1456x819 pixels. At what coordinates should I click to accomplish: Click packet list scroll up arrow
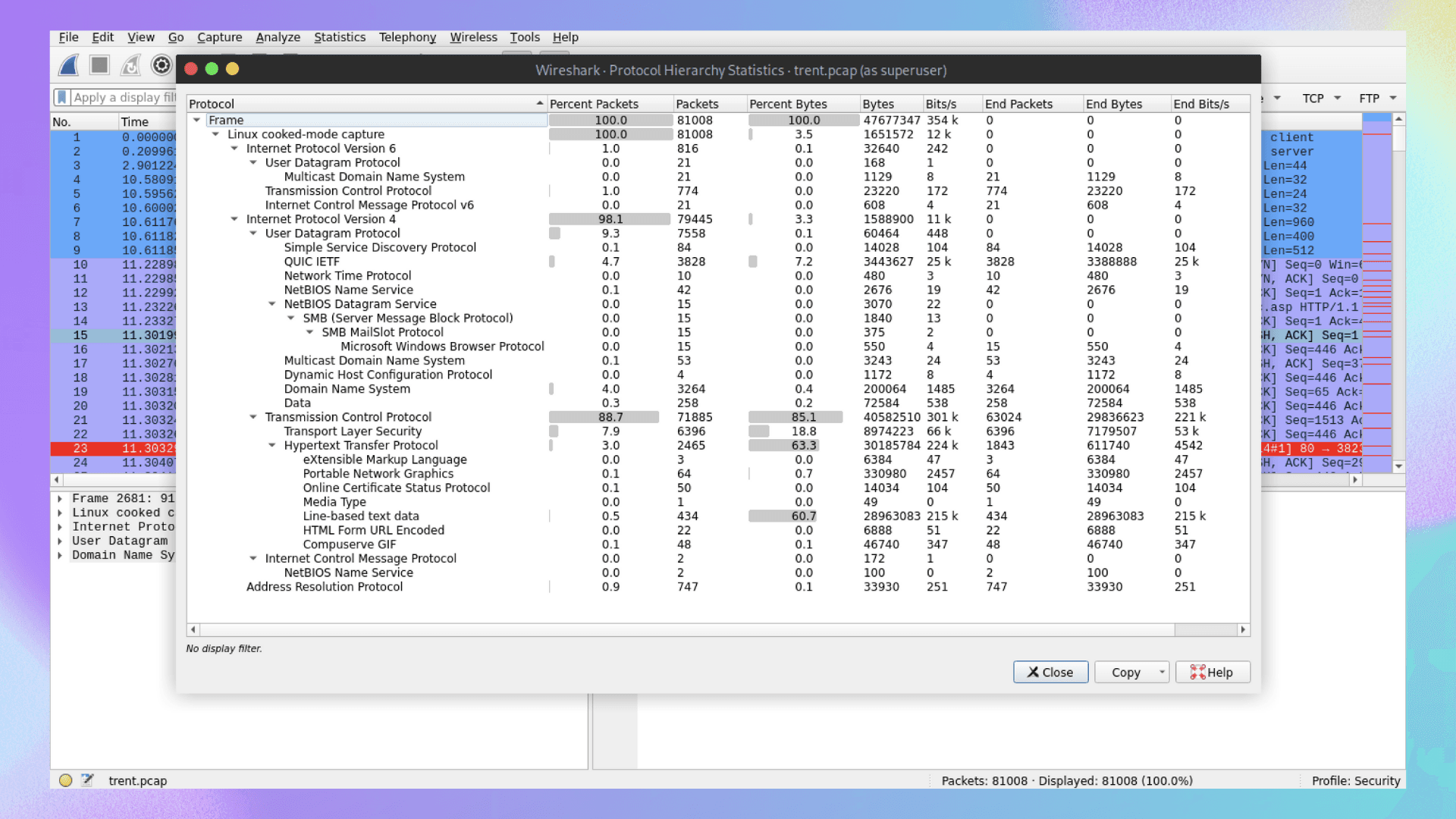(1399, 119)
